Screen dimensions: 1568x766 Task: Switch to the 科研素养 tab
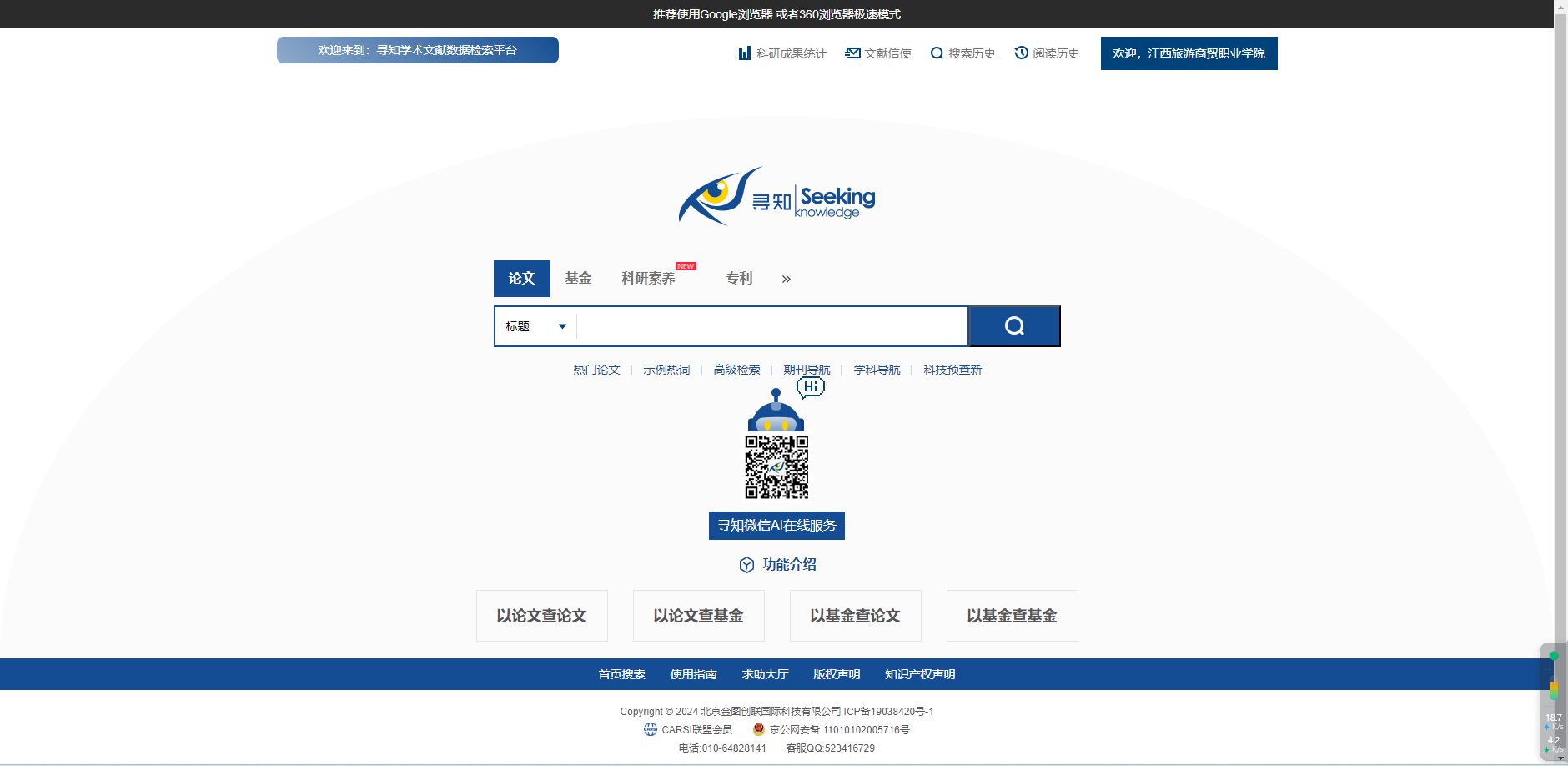coord(648,278)
